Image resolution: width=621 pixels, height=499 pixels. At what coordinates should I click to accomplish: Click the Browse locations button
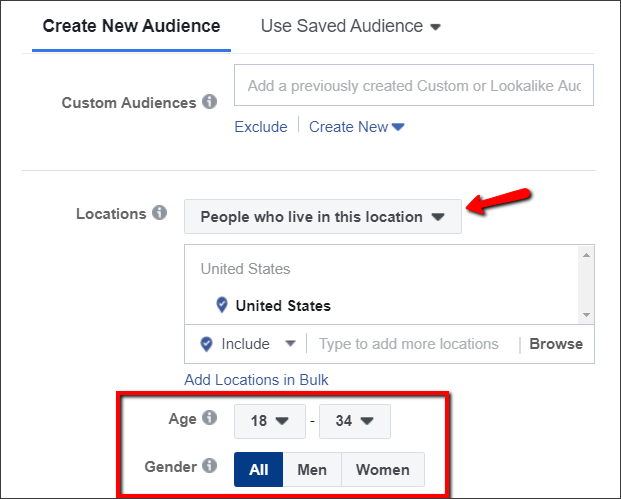556,344
